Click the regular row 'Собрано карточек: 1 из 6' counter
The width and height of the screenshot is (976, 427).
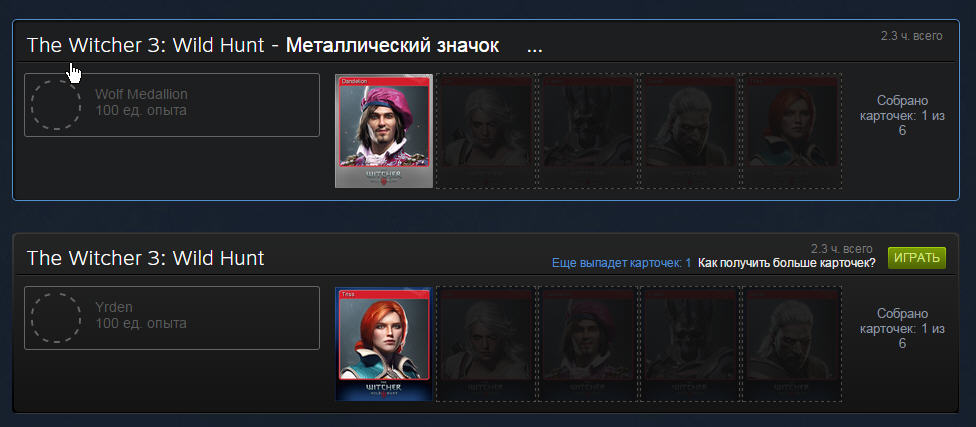point(902,328)
